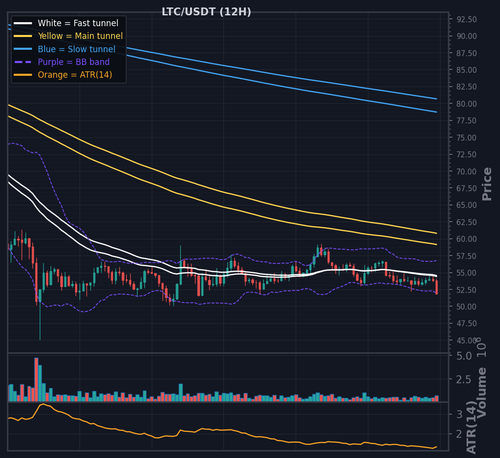Click the 5.0 volume axis label
Image resolution: width=500 pixels, height=458 pixels.
click(464, 356)
